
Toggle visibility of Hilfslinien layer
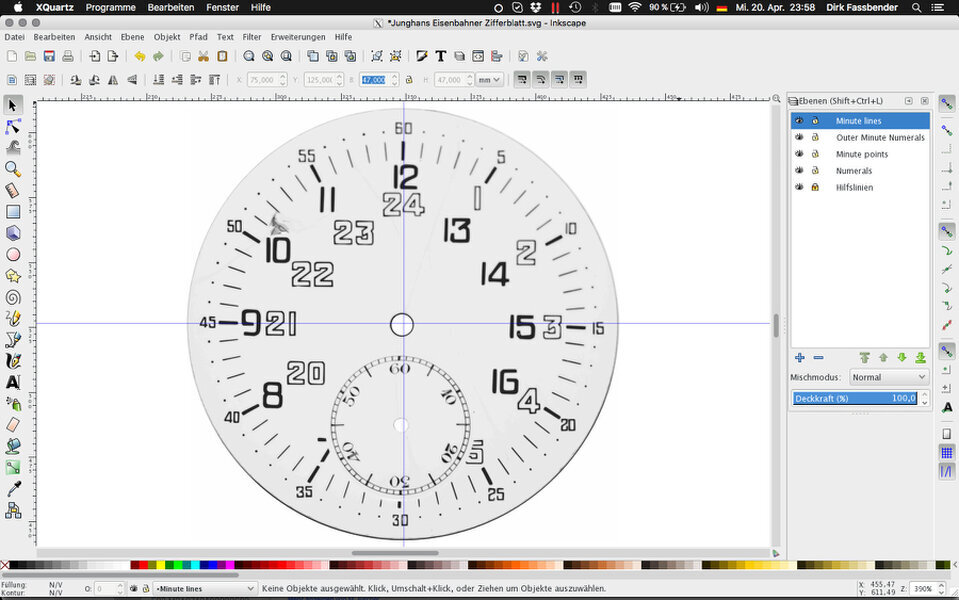(799, 187)
